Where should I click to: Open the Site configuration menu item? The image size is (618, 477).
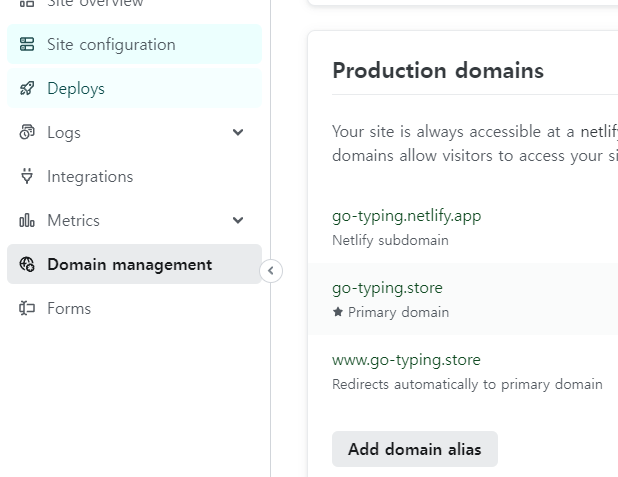(x=111, y=45)
